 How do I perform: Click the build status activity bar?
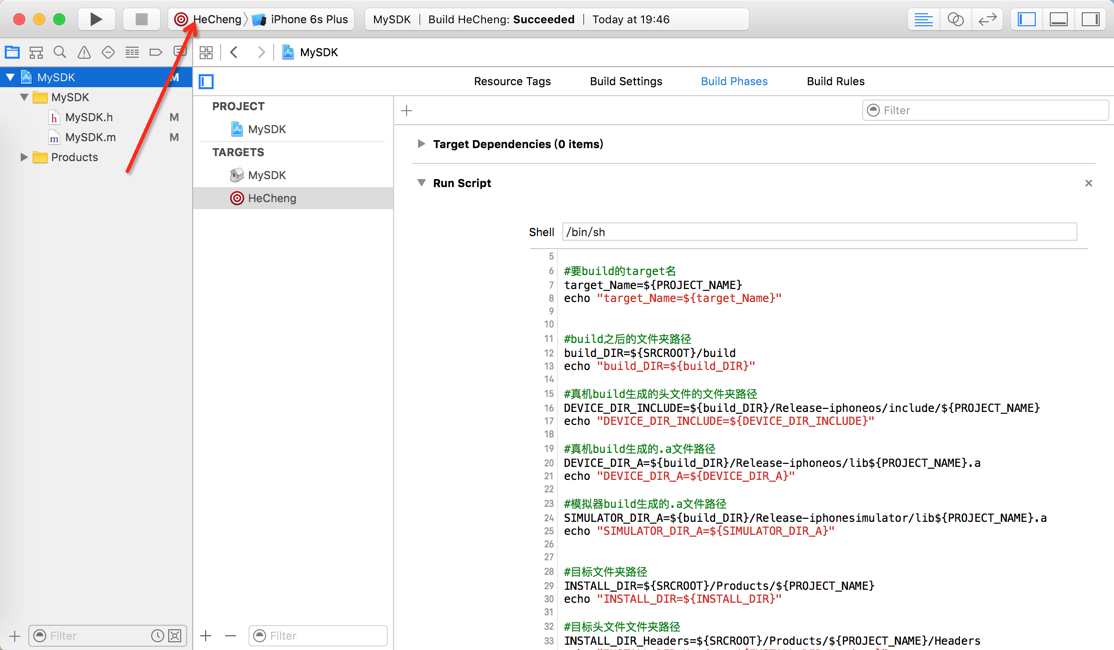pos(556,19)
